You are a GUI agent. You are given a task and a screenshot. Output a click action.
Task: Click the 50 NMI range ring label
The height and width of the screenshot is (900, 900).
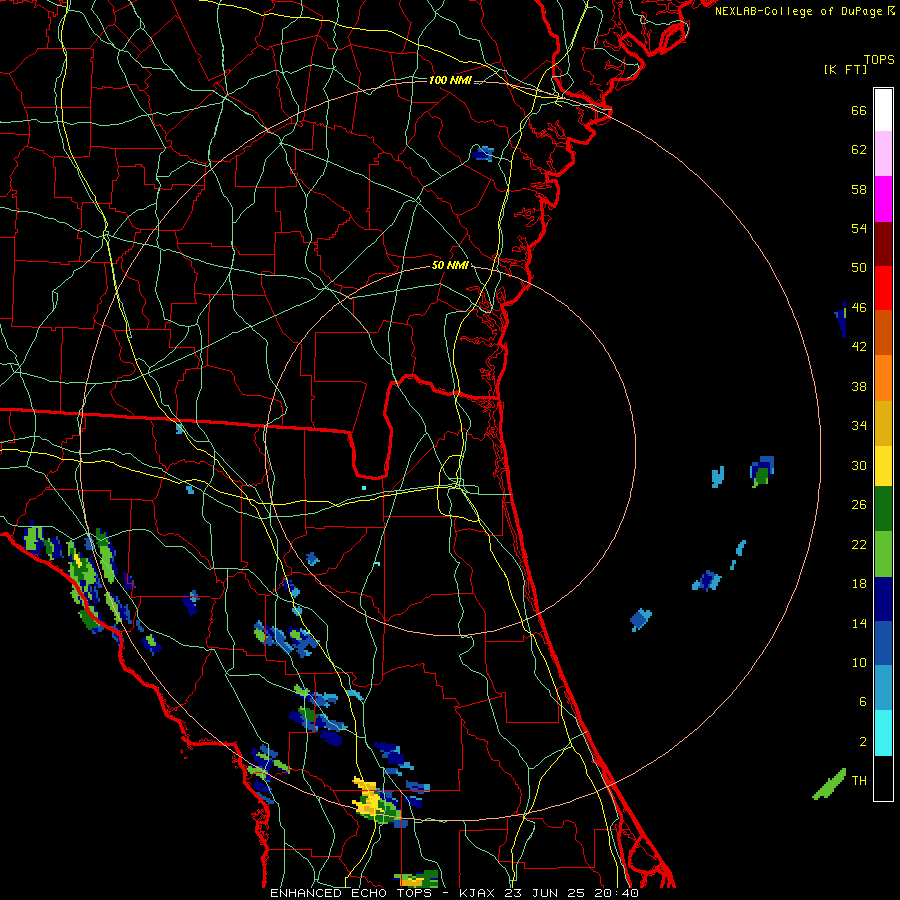coord(450,265)
